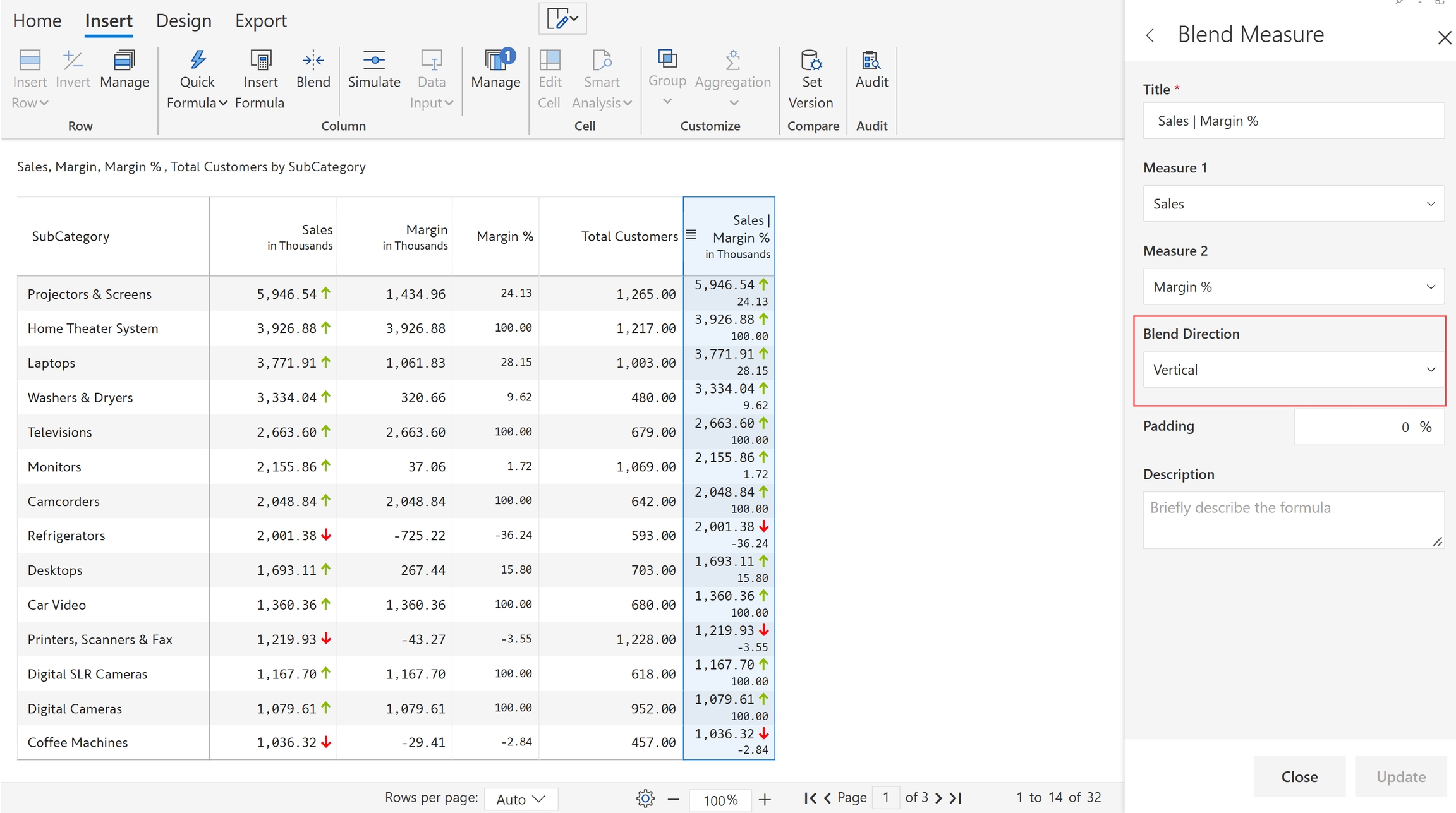Screen dimensions: 1456x813
Task: Open Rows per page Auto dropdown
Action: pyautogui.click(x=521, y=799)
